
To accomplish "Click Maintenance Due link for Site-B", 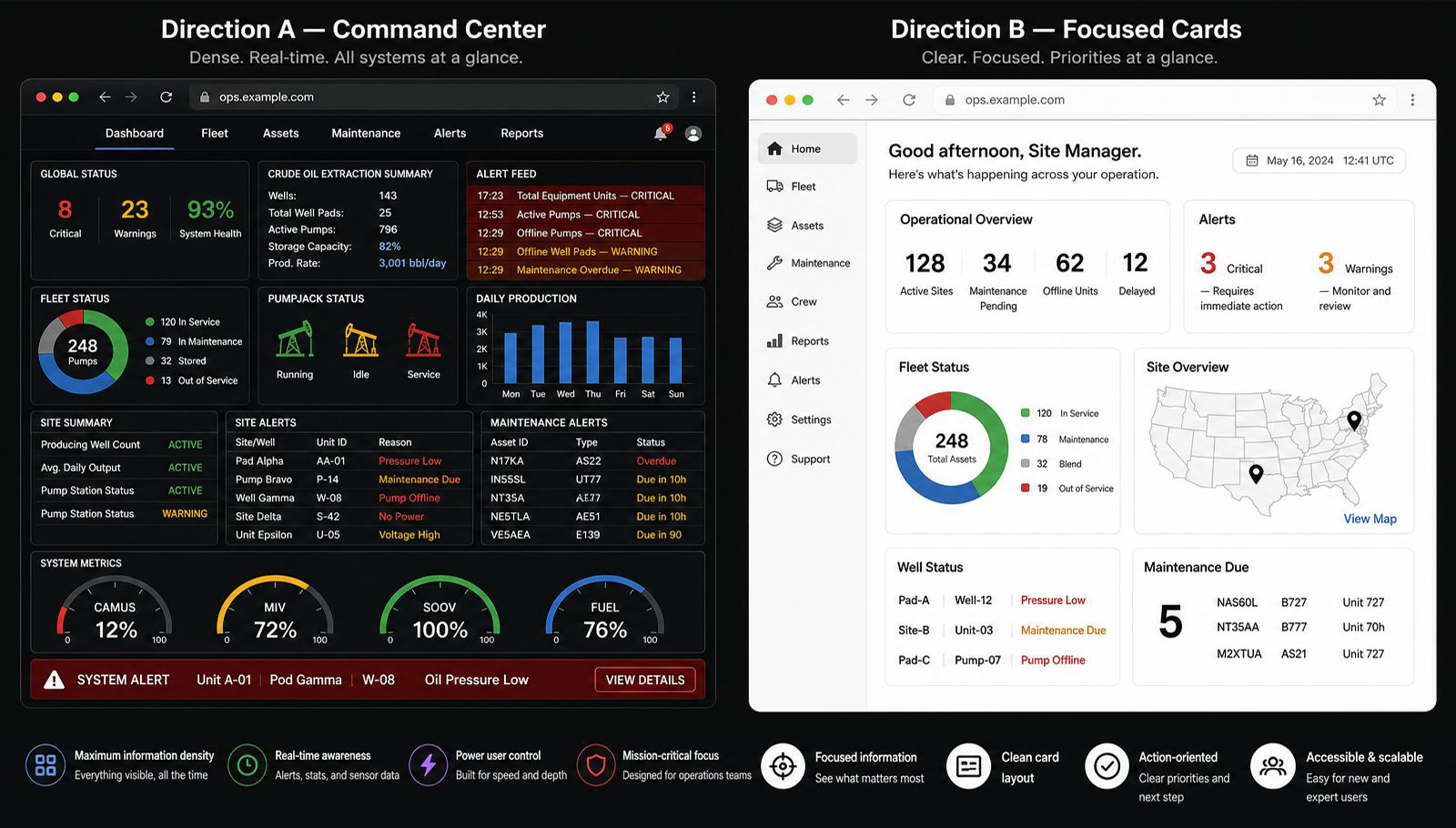I will tap(1064, 631).
